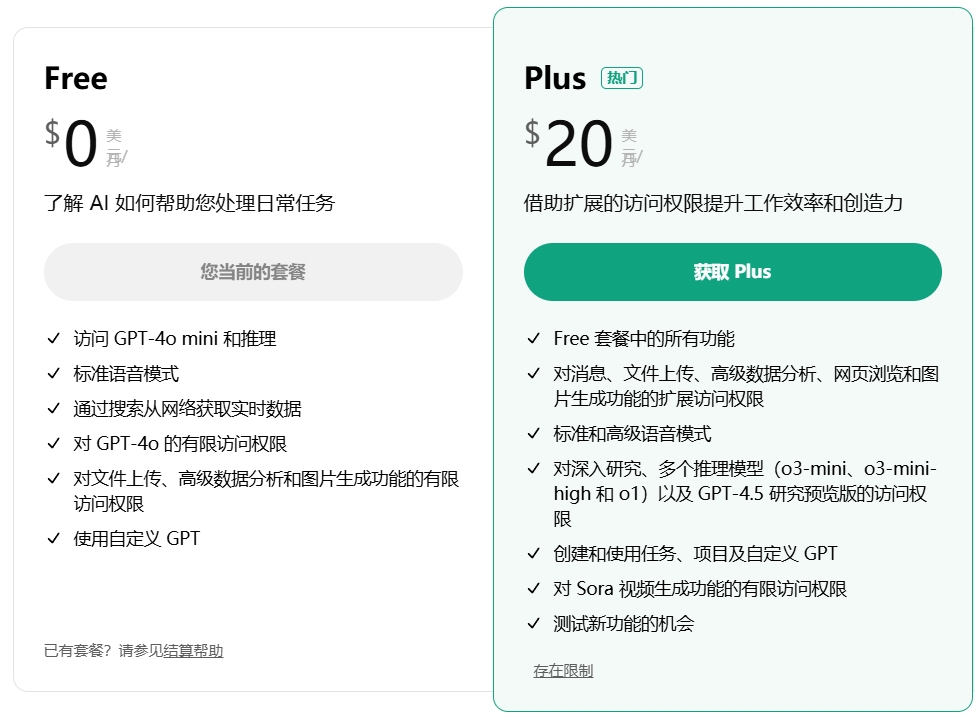
Task: Click the 热门 badge next to Plus
Action: pos(622,78)
